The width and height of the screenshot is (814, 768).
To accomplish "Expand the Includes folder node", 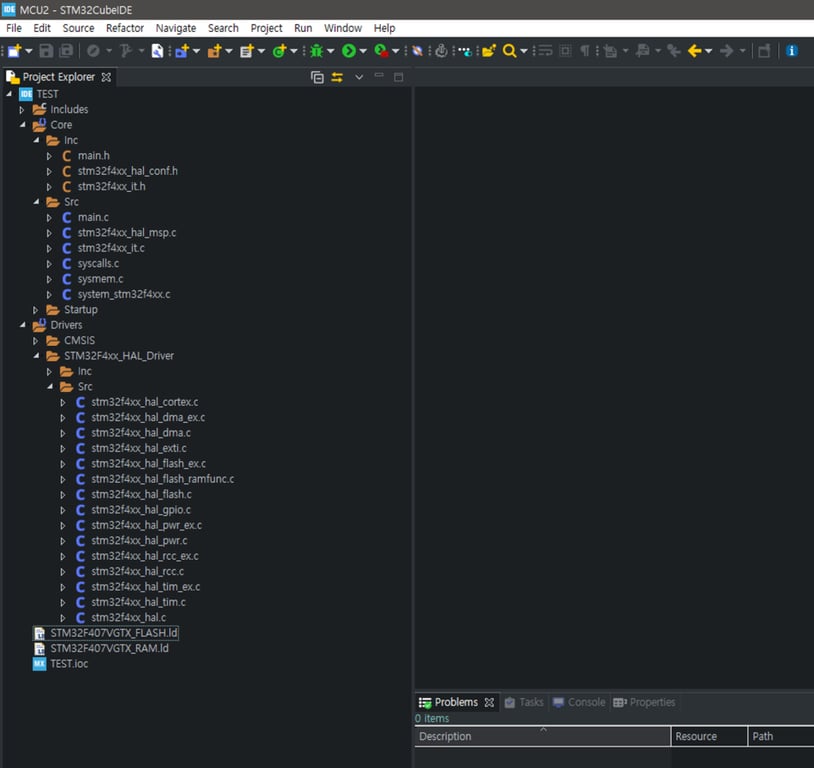I will tap(22, 110).
